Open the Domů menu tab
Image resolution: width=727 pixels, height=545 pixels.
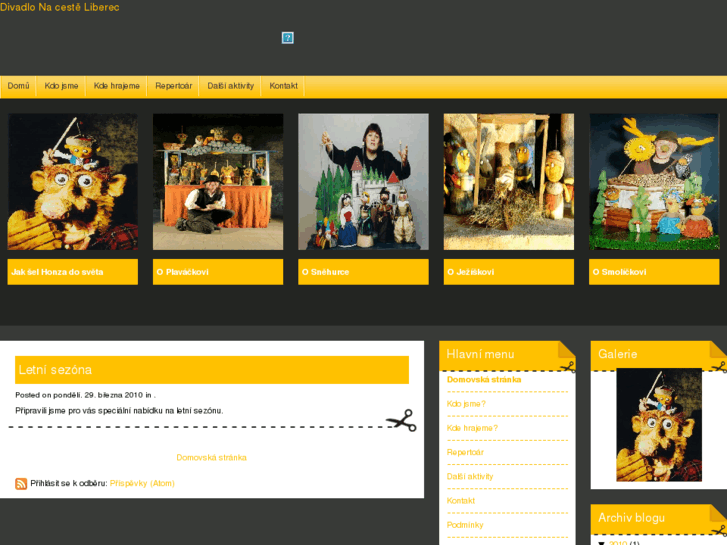coord(19,86)
